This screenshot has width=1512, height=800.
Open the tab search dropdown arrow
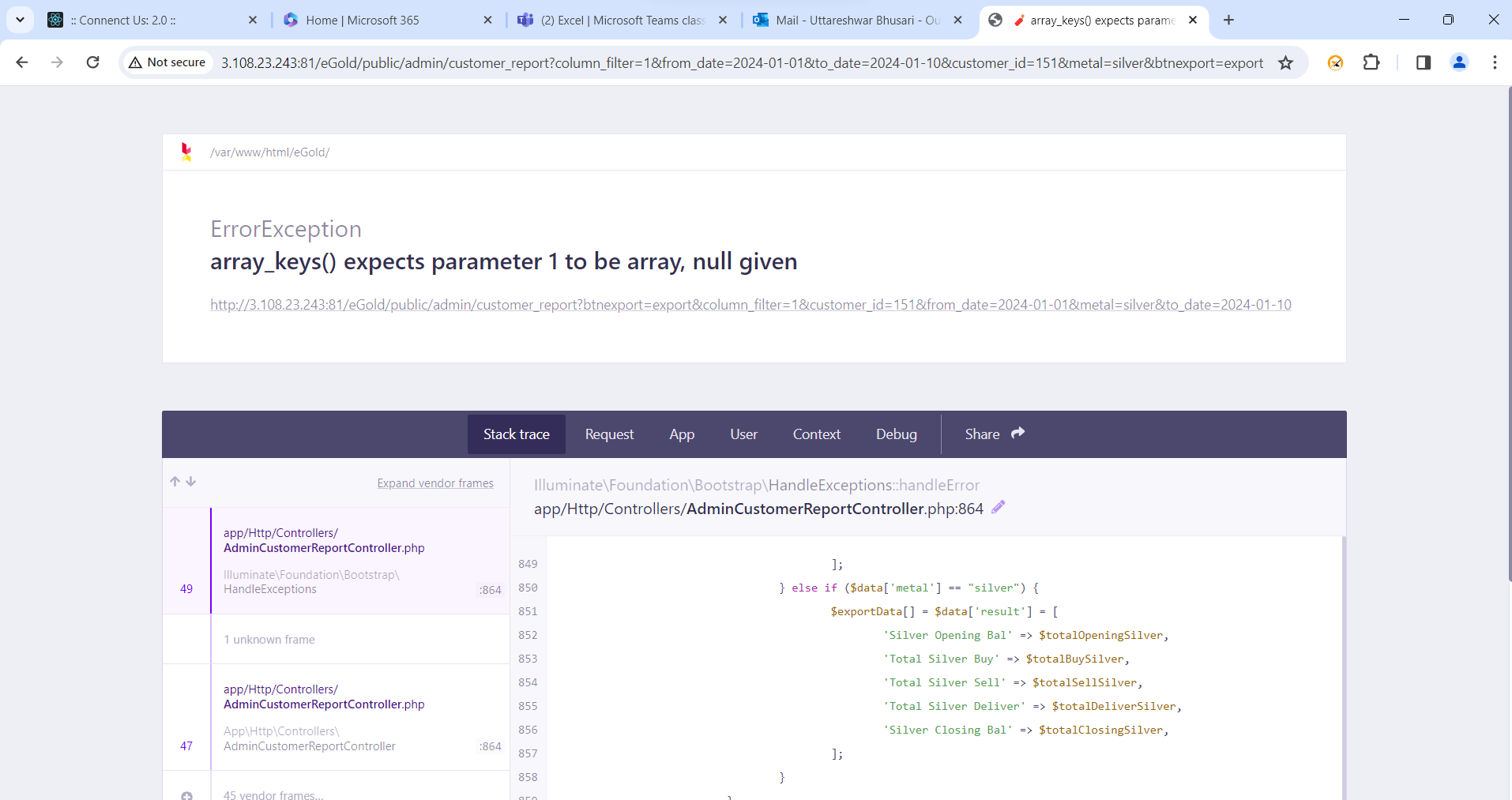pos(20,20)
